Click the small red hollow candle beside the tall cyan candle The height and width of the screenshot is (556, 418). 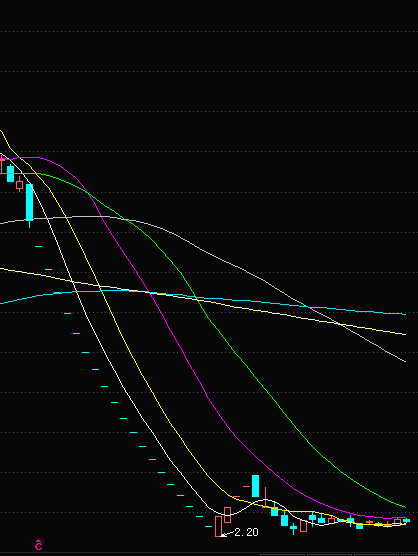tap(19, 185)
